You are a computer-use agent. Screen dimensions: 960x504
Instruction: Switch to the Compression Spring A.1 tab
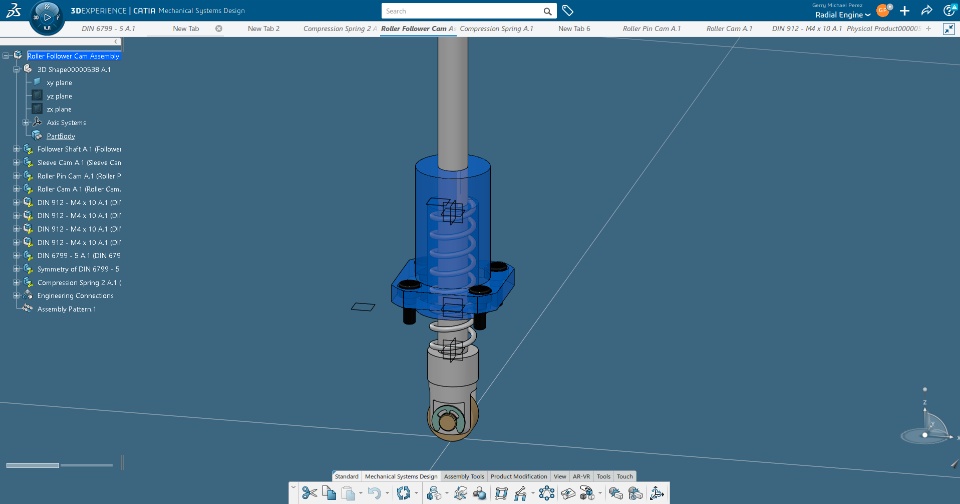pyautogui.click(x=496, y=28)
